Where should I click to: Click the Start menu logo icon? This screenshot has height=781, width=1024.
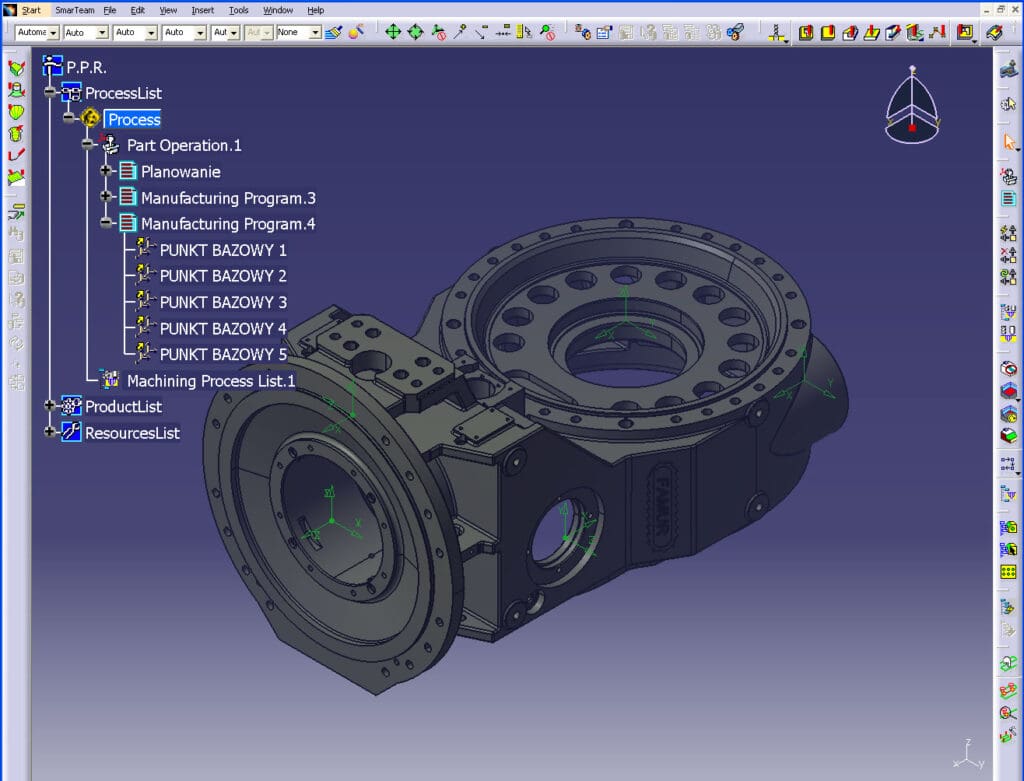10,10
